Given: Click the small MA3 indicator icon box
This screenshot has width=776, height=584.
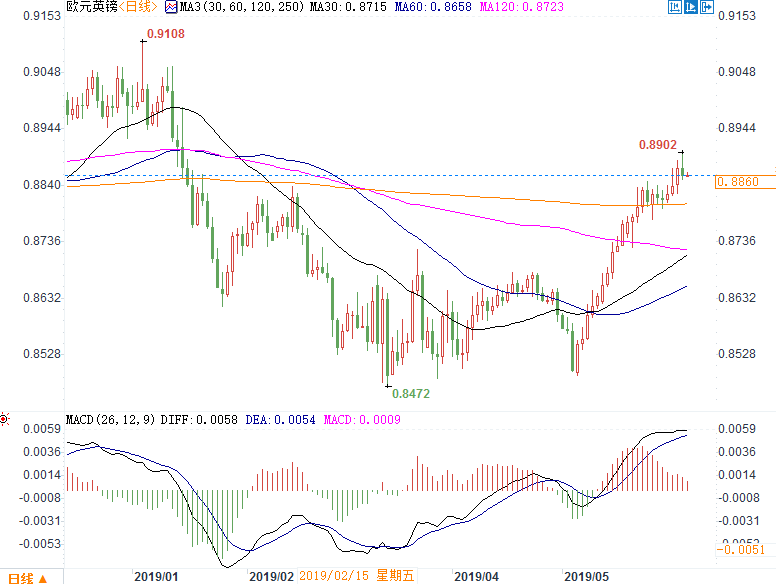Looking at the screenshot, I should click(171, 8).
